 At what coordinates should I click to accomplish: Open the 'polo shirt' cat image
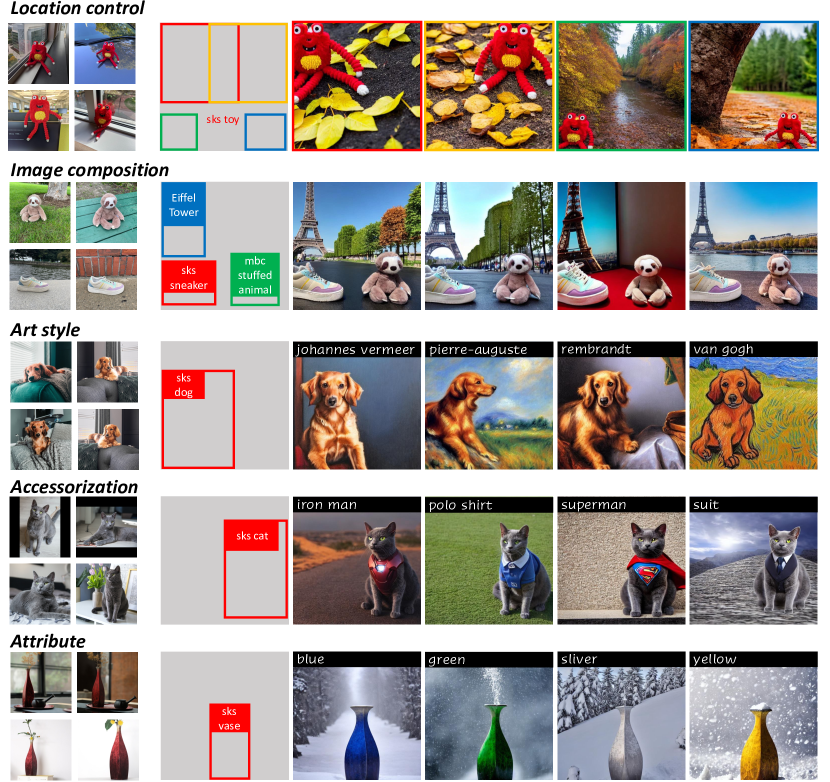(489, 561)
